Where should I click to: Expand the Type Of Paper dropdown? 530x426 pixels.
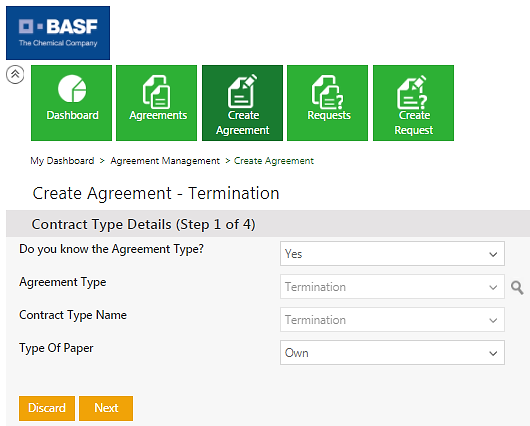[x=392, y=353]
